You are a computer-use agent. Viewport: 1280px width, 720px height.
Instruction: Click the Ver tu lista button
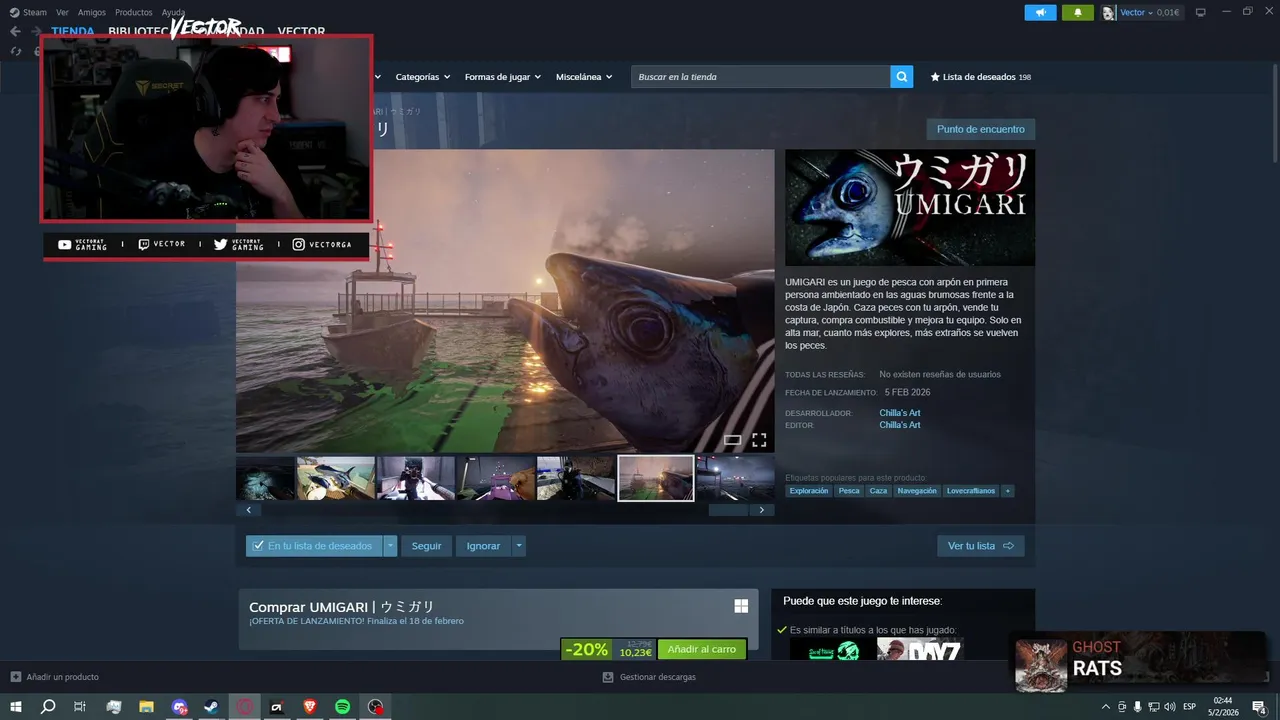pos(980,546)
